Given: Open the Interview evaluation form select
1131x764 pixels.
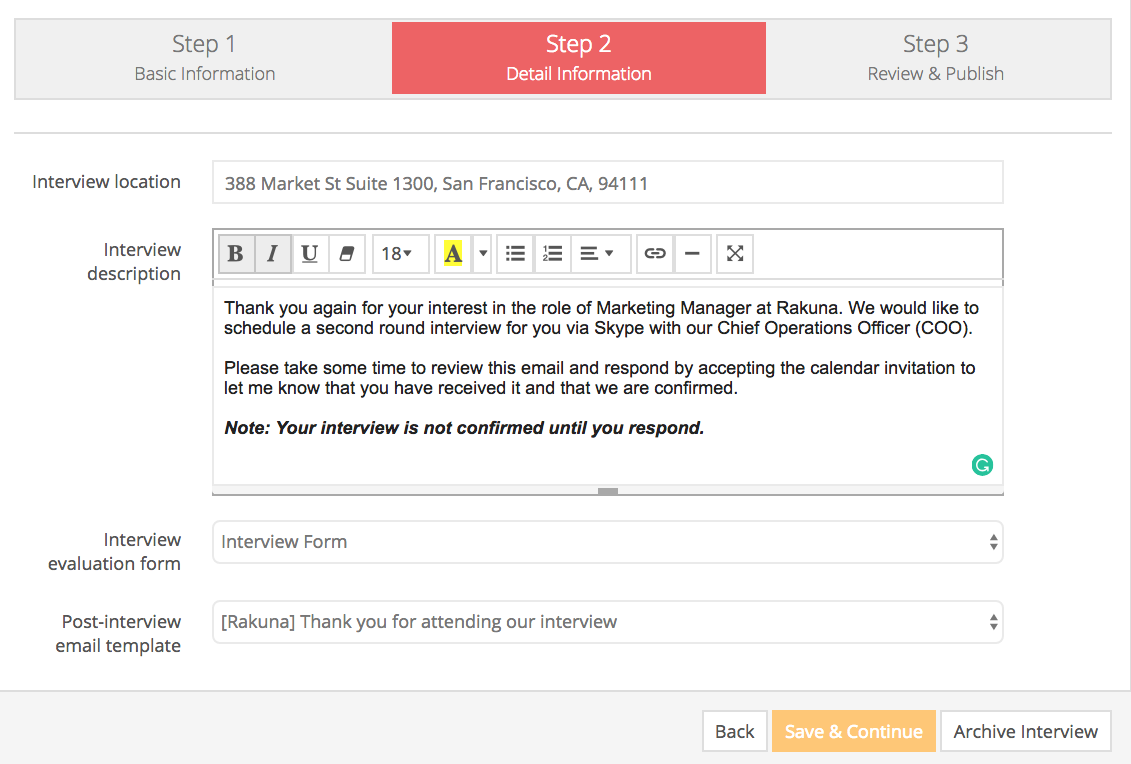Looking at the screenshot, I should click(x=607, y=542).
